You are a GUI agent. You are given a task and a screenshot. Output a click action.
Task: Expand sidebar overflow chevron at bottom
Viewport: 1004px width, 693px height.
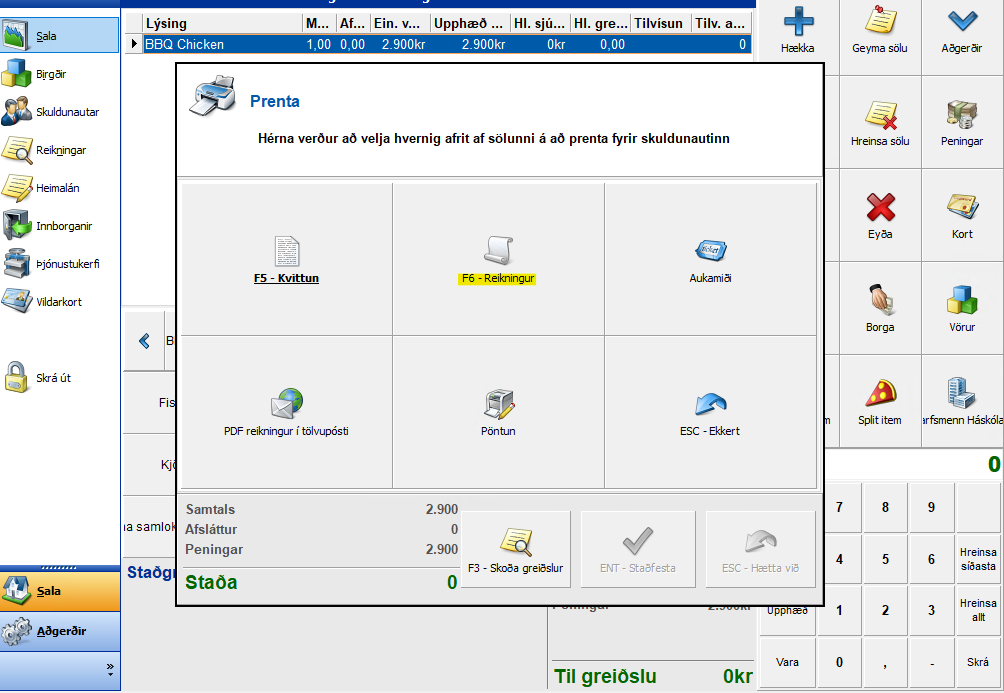[110, 668]
